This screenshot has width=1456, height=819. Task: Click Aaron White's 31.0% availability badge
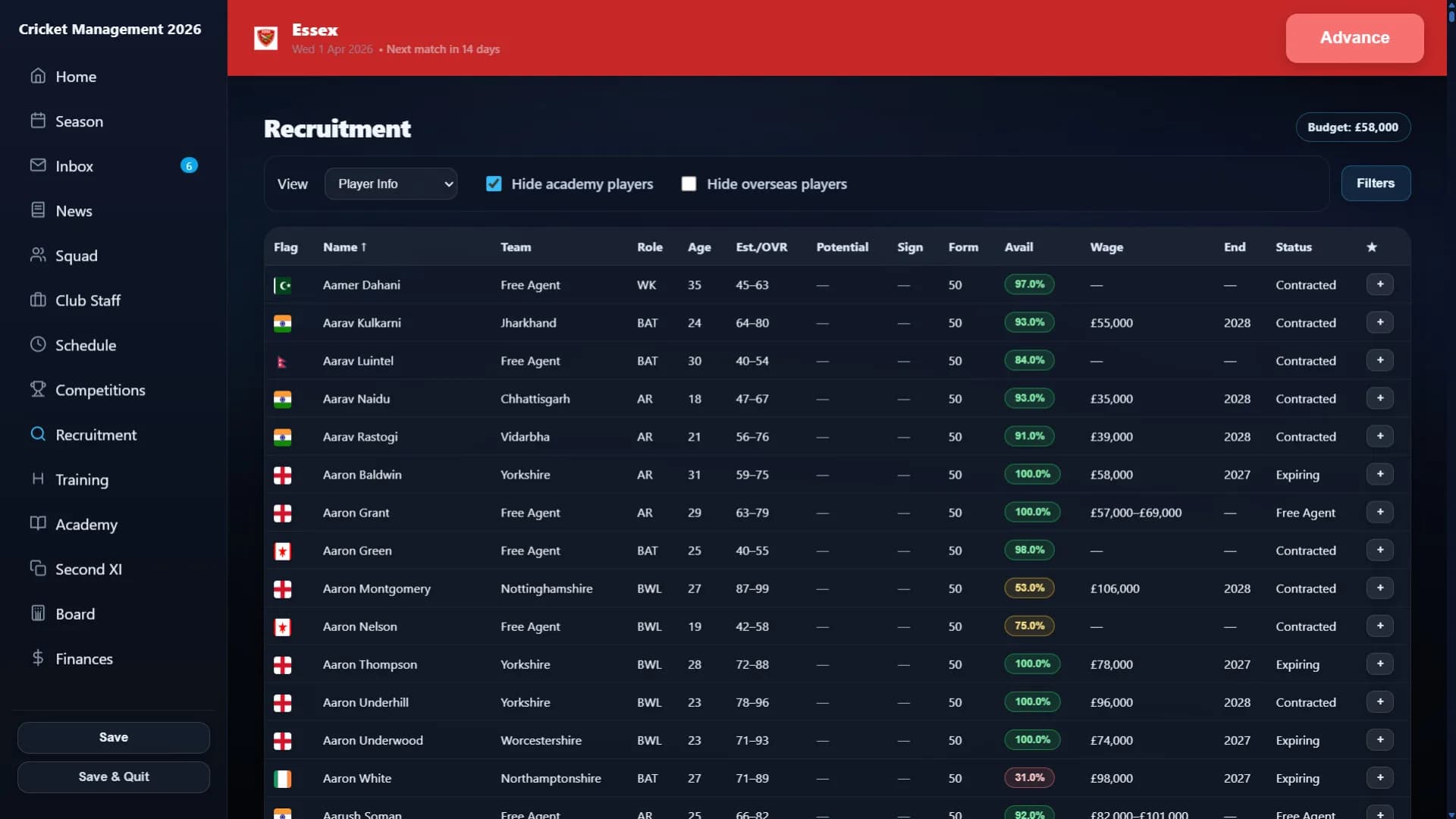(1029, 777)
